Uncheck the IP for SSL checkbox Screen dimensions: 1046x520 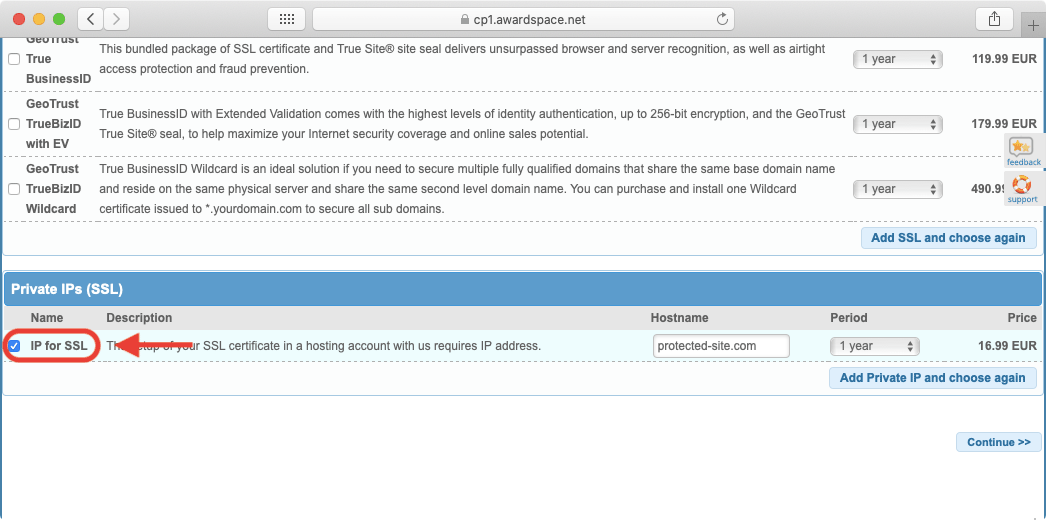14,346
